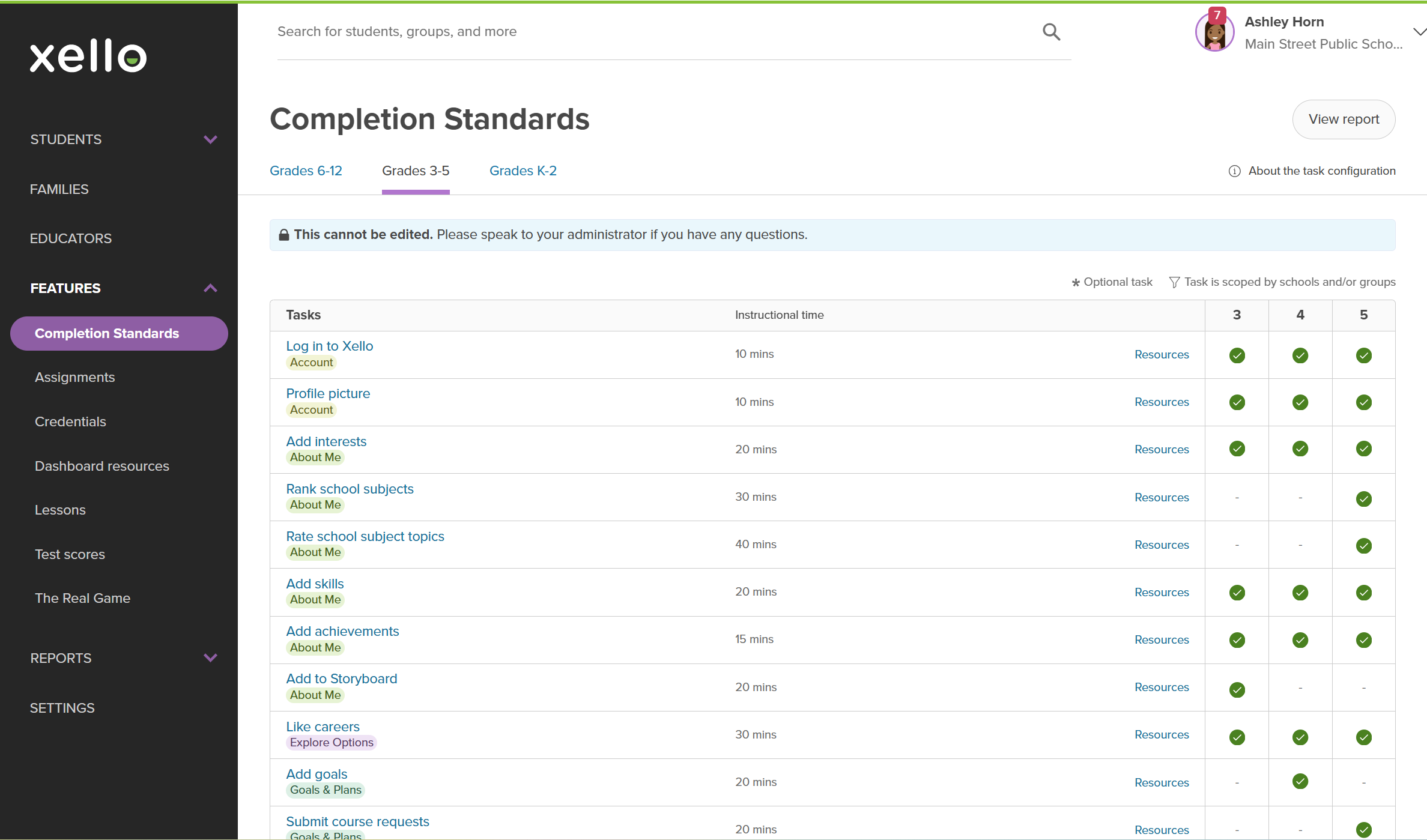1427x840 pixels.
Task: Open the Xello home logo
Action: click(x=88, y=56)
